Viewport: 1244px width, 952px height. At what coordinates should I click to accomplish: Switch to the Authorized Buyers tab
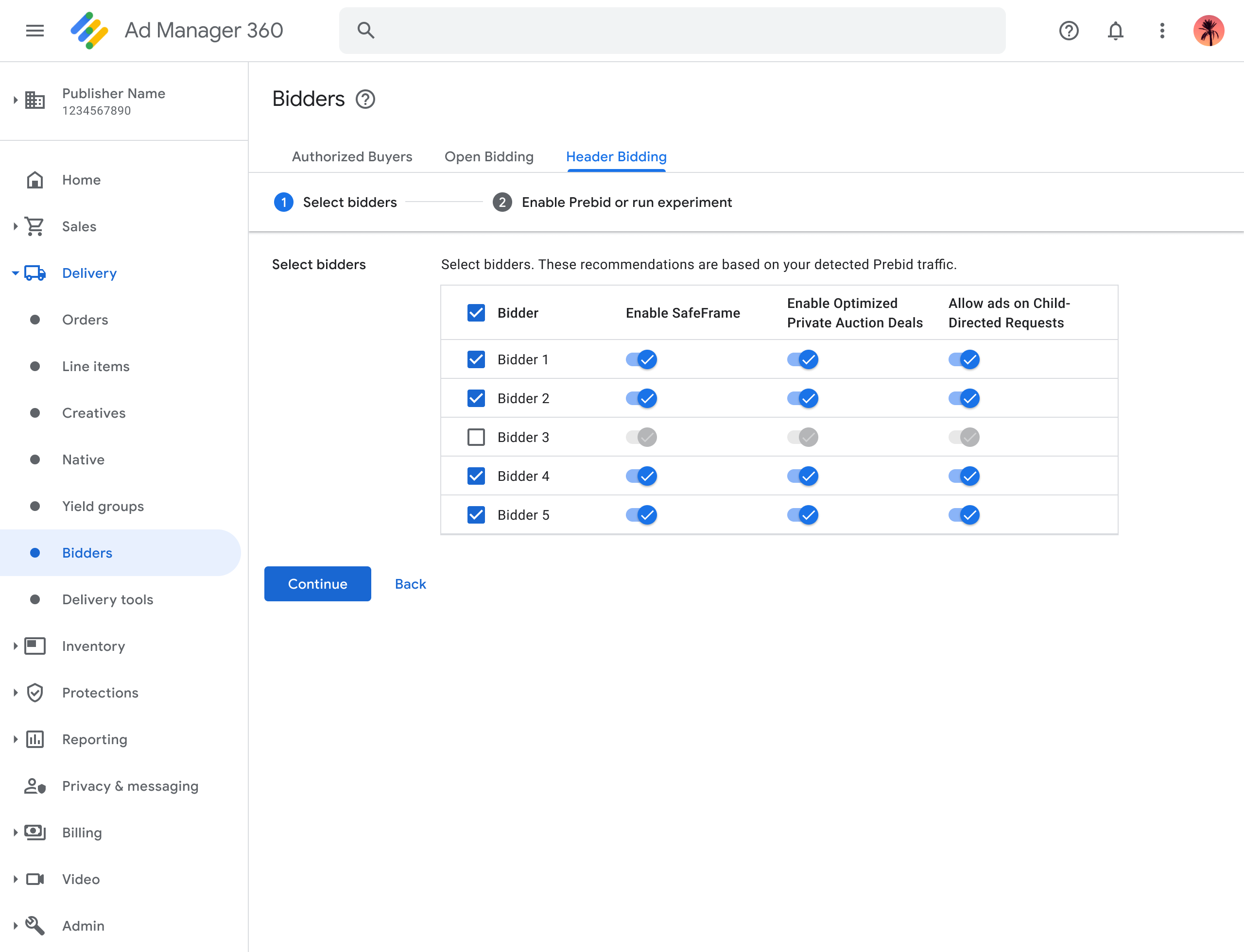352,156
